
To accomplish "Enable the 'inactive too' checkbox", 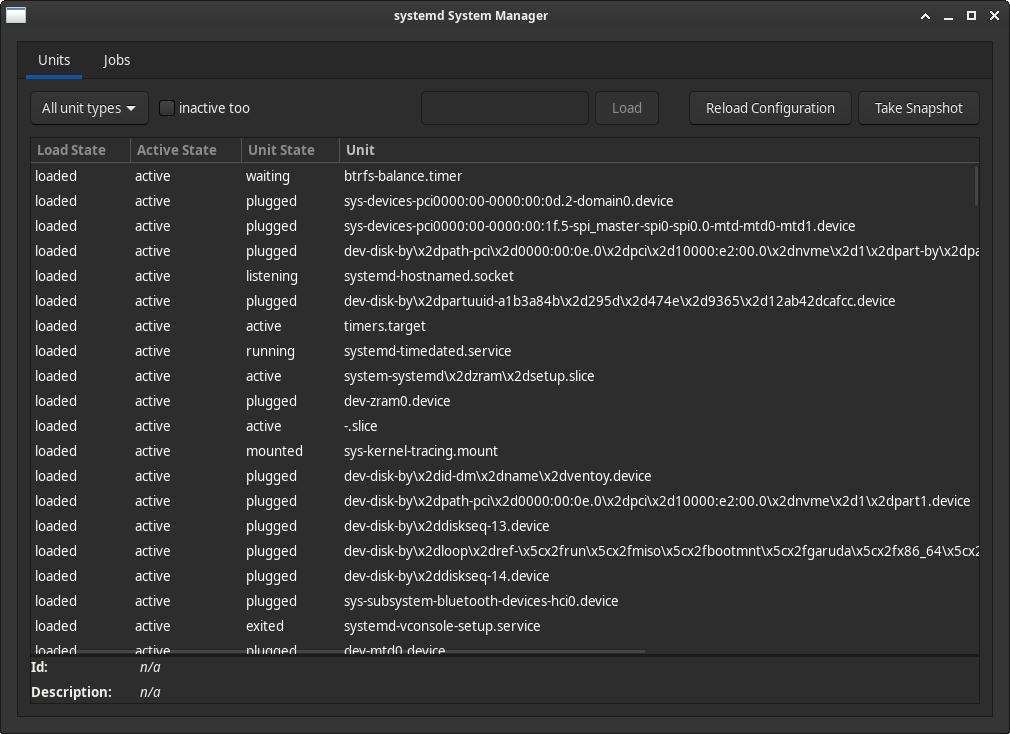I will 167,108.
